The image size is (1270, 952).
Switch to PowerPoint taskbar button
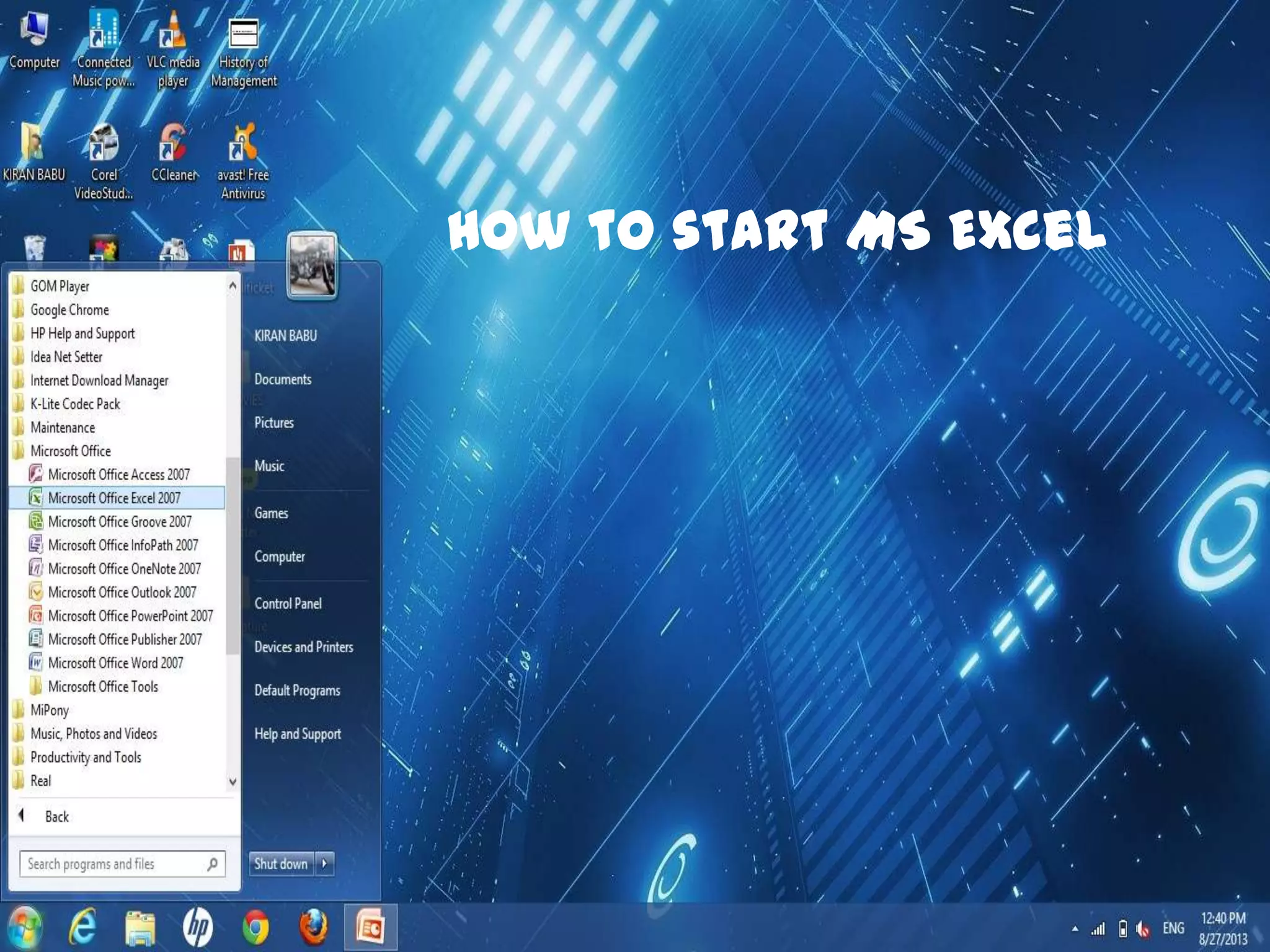coord(371,928)
